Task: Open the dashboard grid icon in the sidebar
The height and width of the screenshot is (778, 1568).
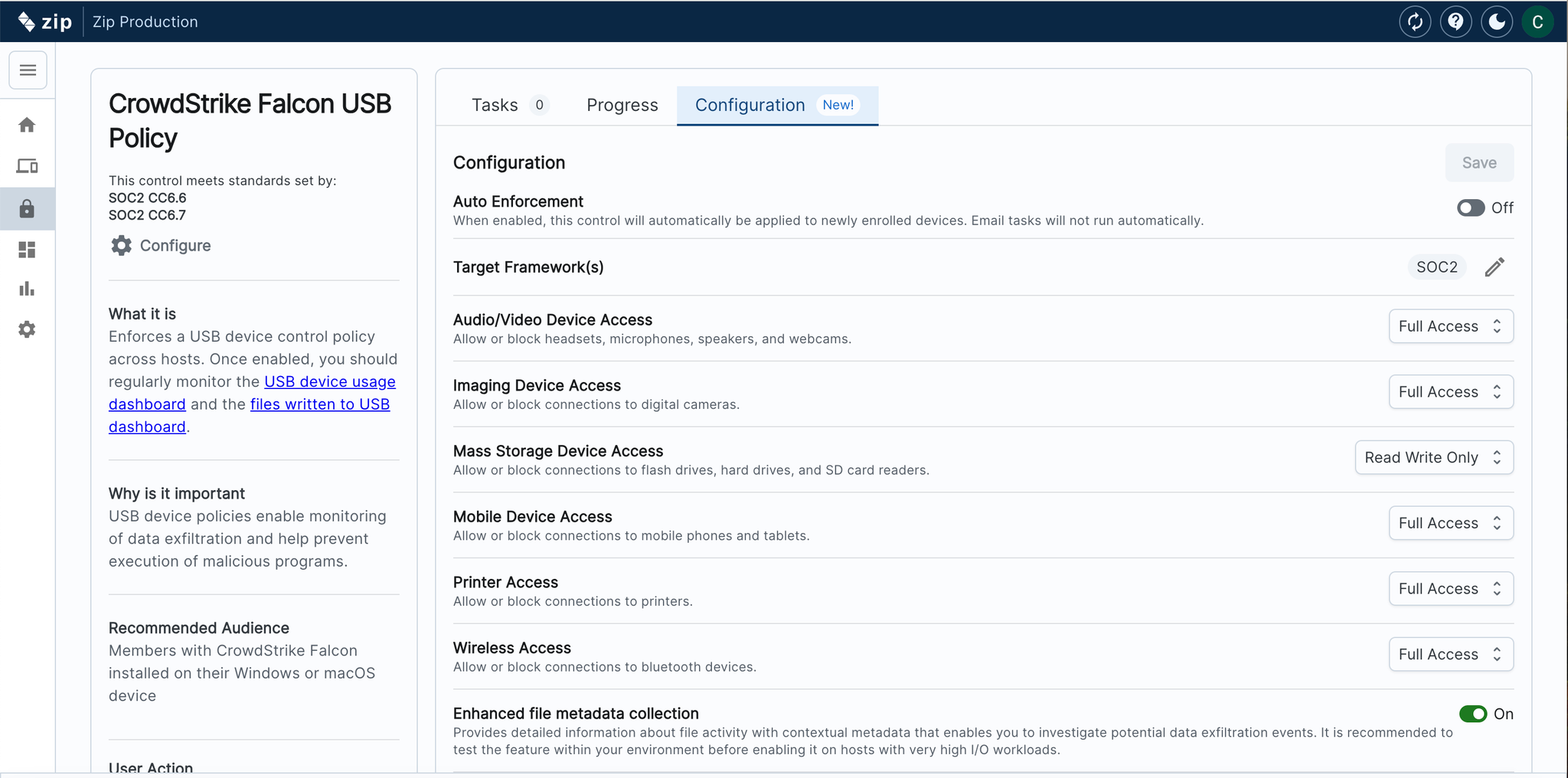Action: 28,250
